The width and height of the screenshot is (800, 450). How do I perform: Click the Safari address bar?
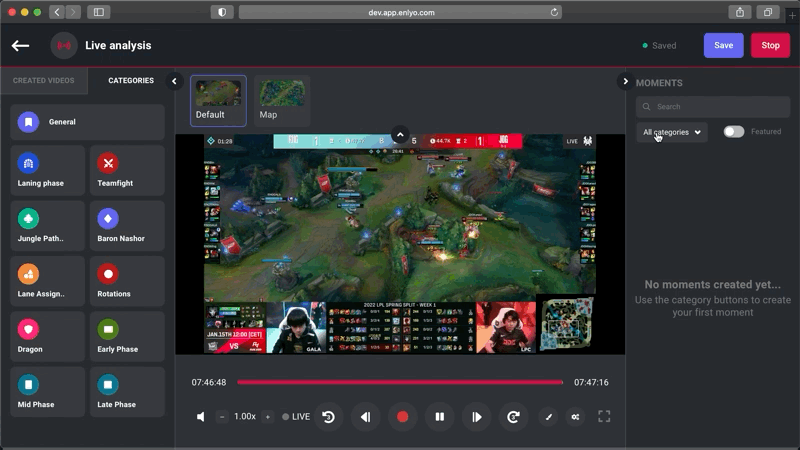tap(401, 12)
